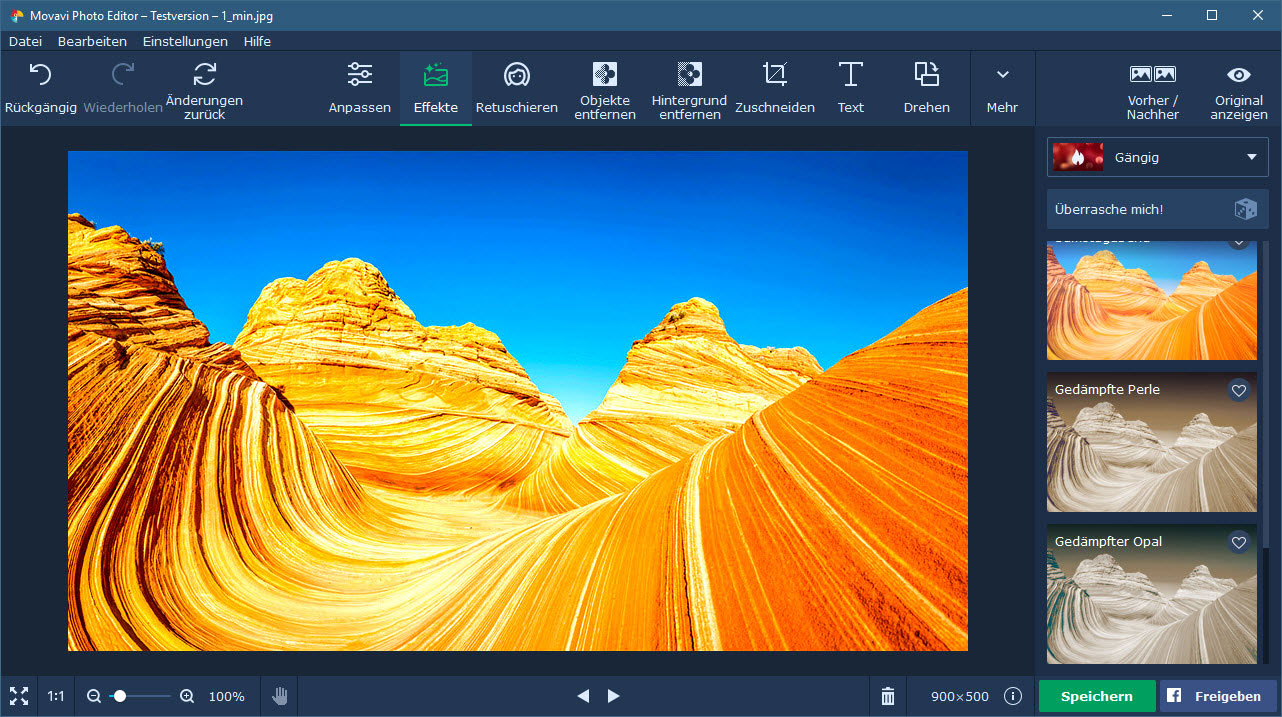Image resolution: width=1282 pixels, height=717 pixels.
Task: Click the Überrasche mich! button
Action: coord(1158,209)
